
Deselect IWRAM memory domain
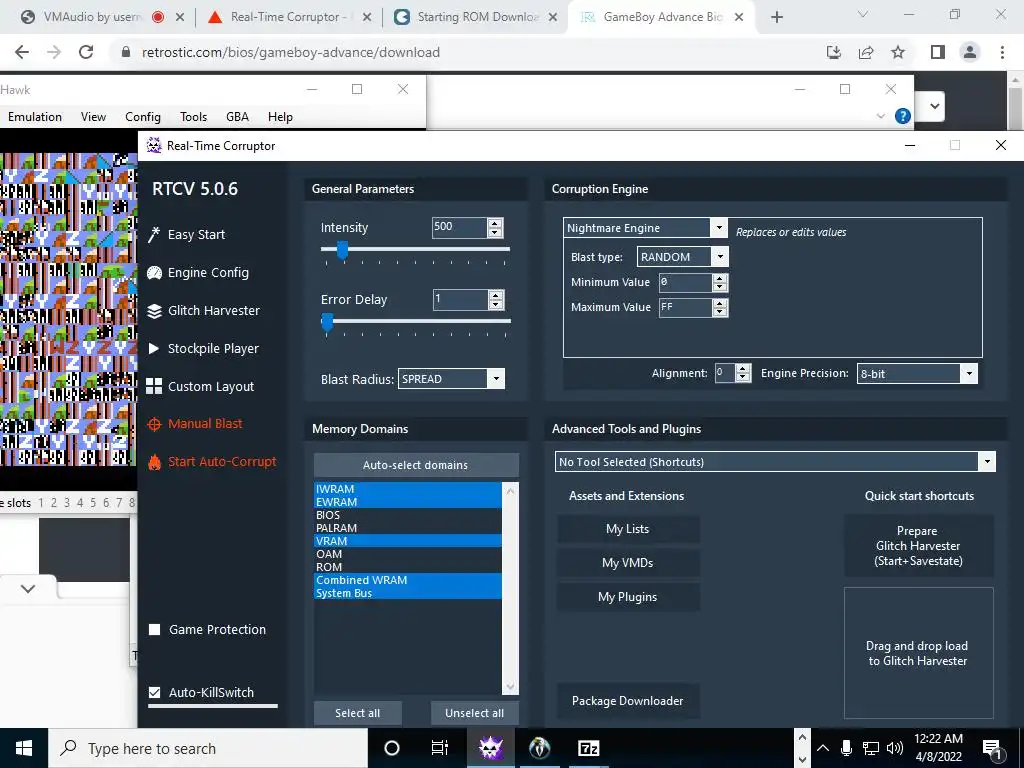click(x=408, y=488)
